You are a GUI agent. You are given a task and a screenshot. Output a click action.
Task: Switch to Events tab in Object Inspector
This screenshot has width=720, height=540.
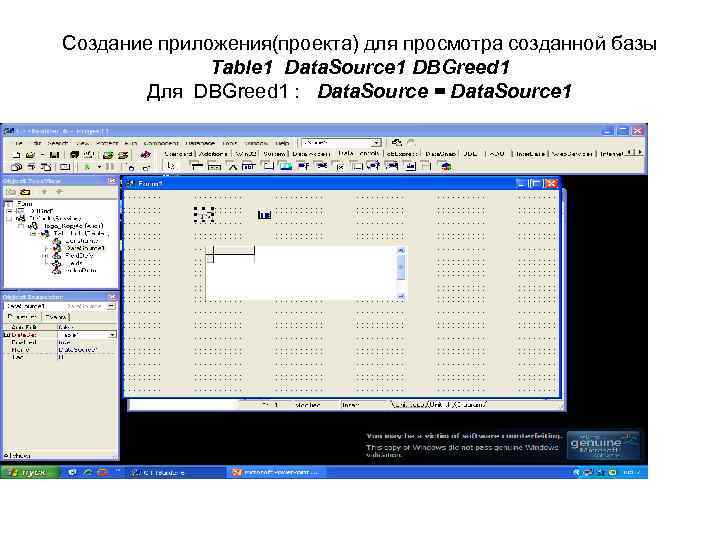(x=56, y=317)
